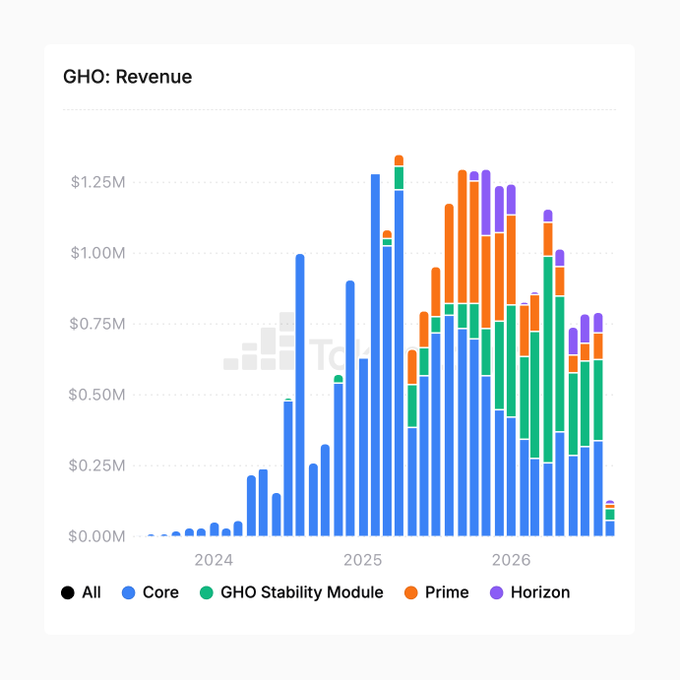Click the green Stability Module legend dot
The width and height of the screenshot is (680, 680).
click(206, 592)
